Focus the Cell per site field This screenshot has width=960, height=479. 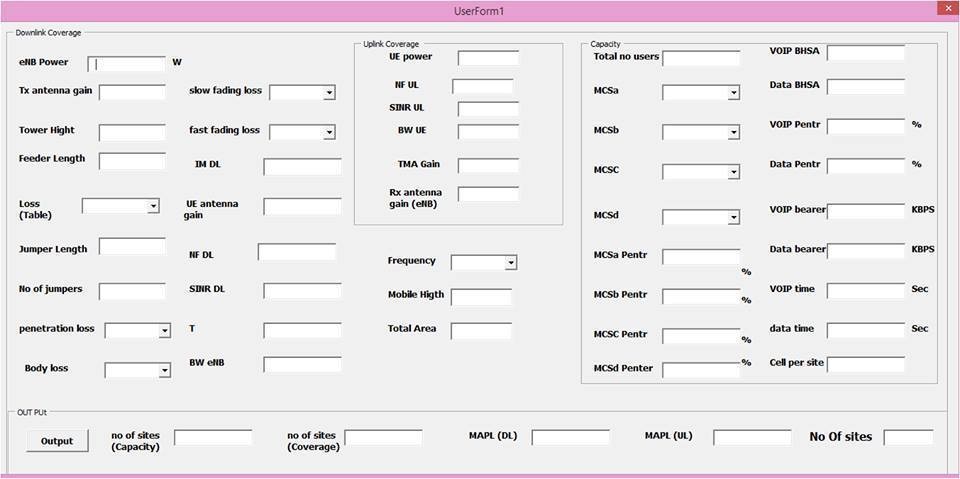click(x=865, y=364)
